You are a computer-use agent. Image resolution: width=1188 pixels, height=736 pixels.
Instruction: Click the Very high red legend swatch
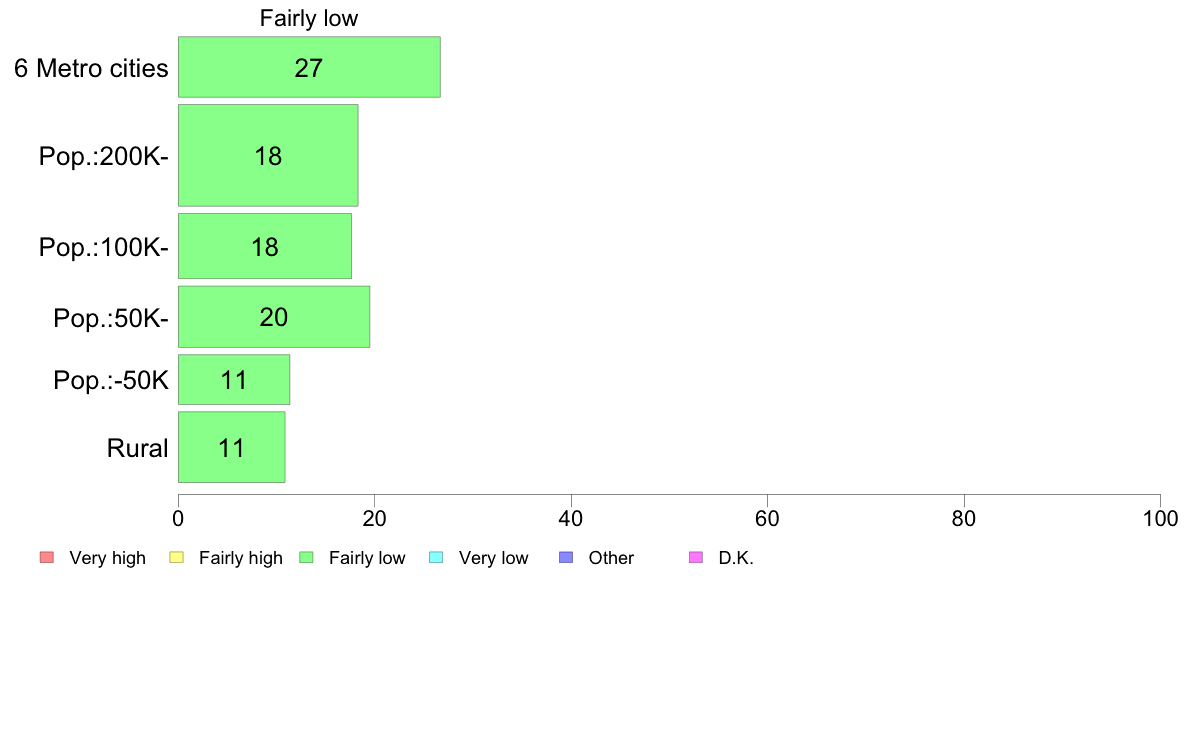pyautogui.click(x=47, y=558)
